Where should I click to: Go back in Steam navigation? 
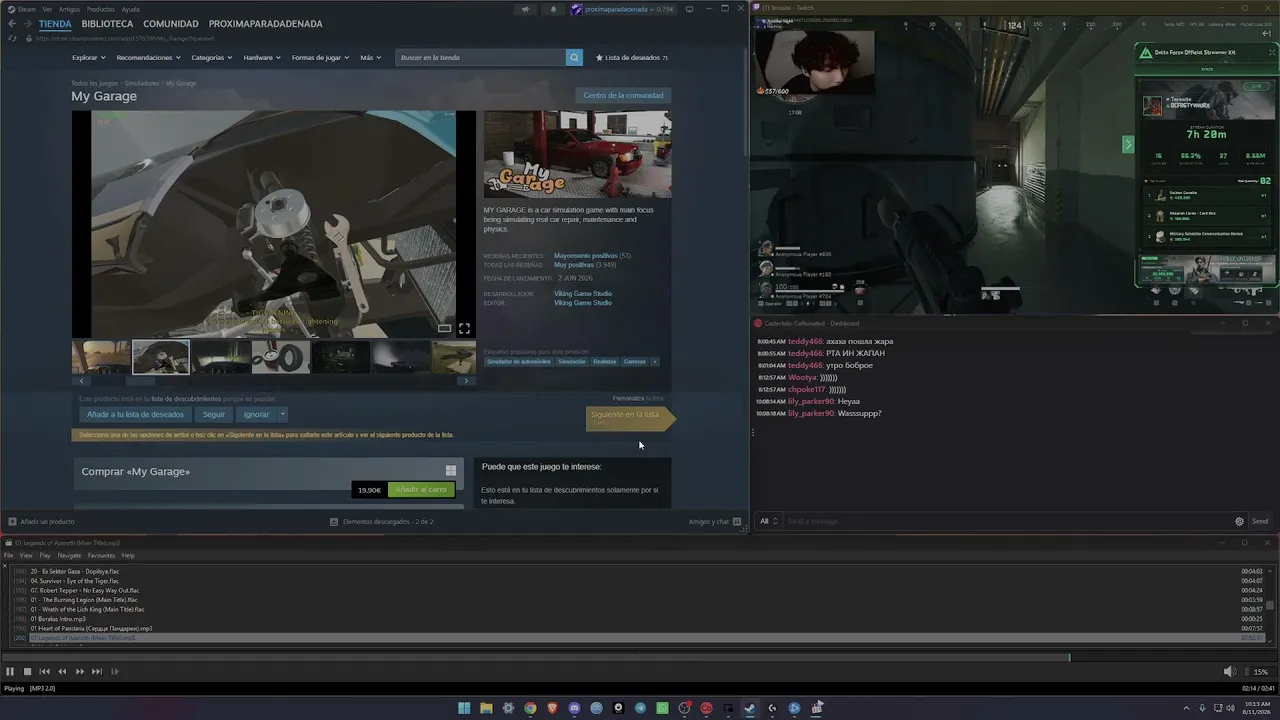pos(12,24)
